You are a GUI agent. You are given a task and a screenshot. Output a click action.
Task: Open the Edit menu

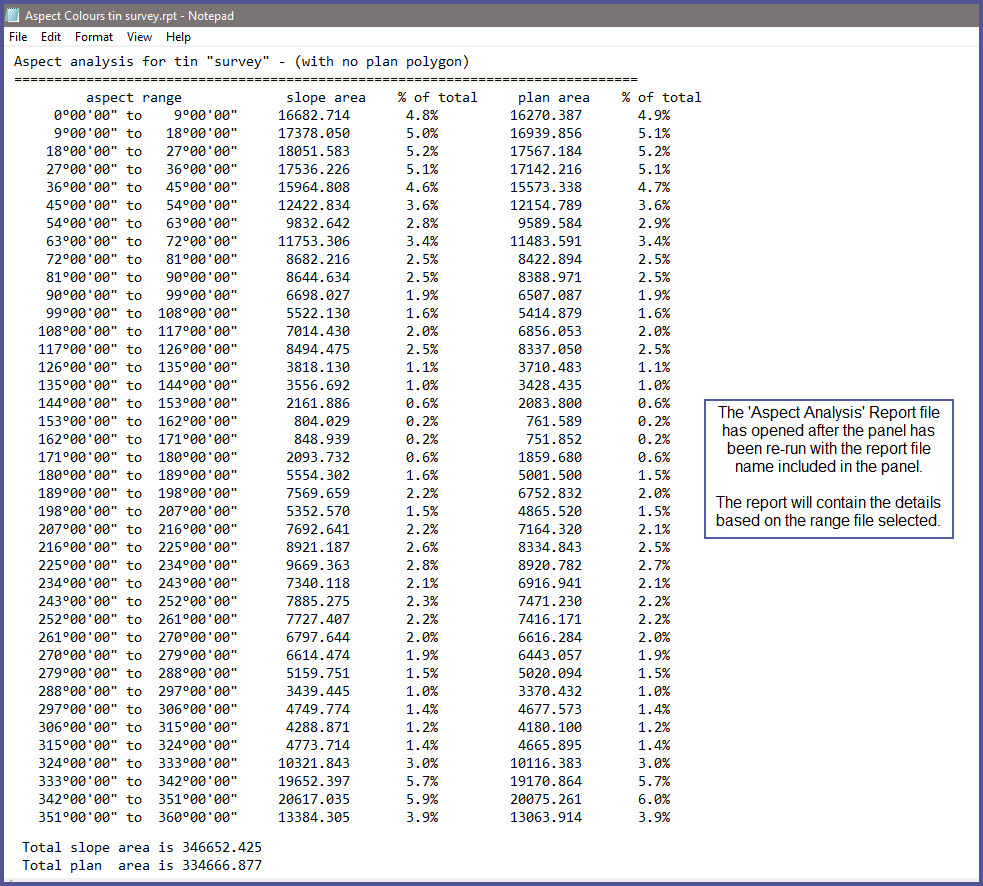coord(51,37)
